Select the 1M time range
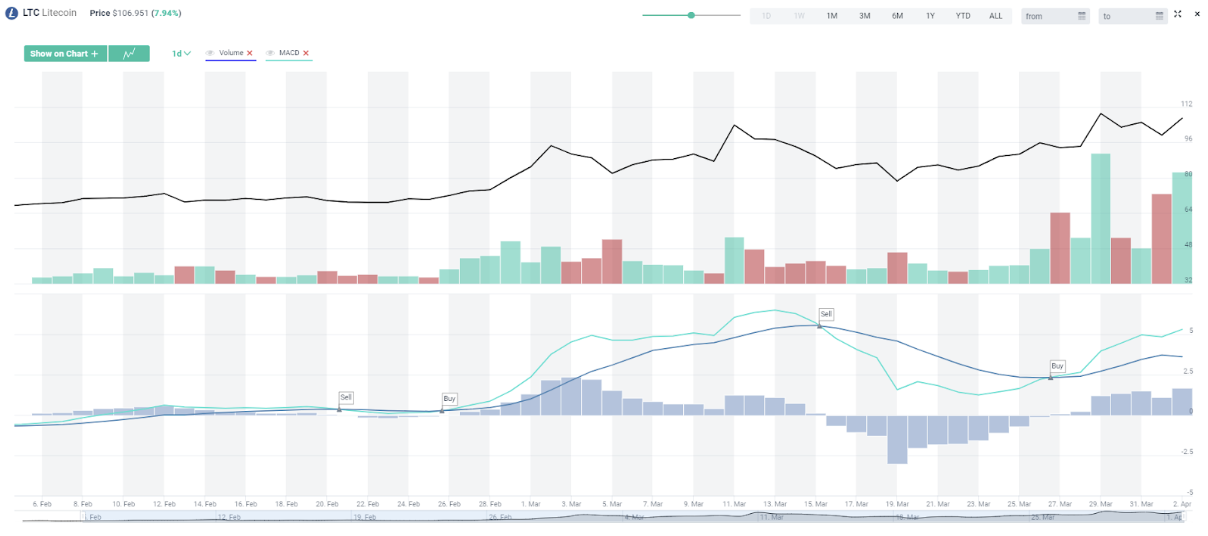 [x=831, y=16]
